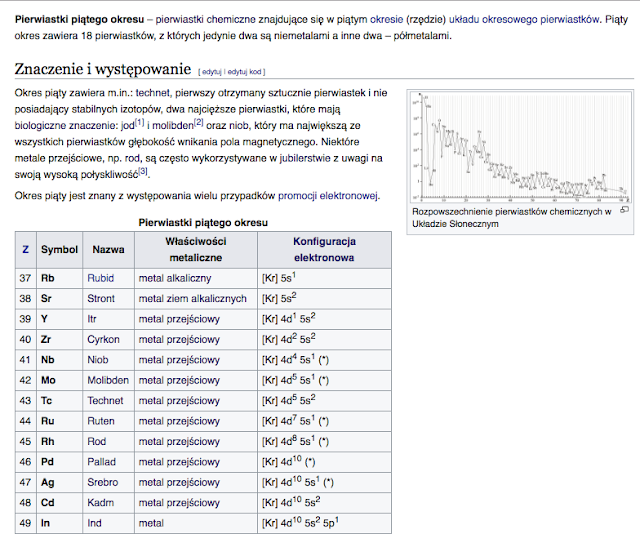Open the 'pierwiastki chemiczne' link

click(206, 19)
